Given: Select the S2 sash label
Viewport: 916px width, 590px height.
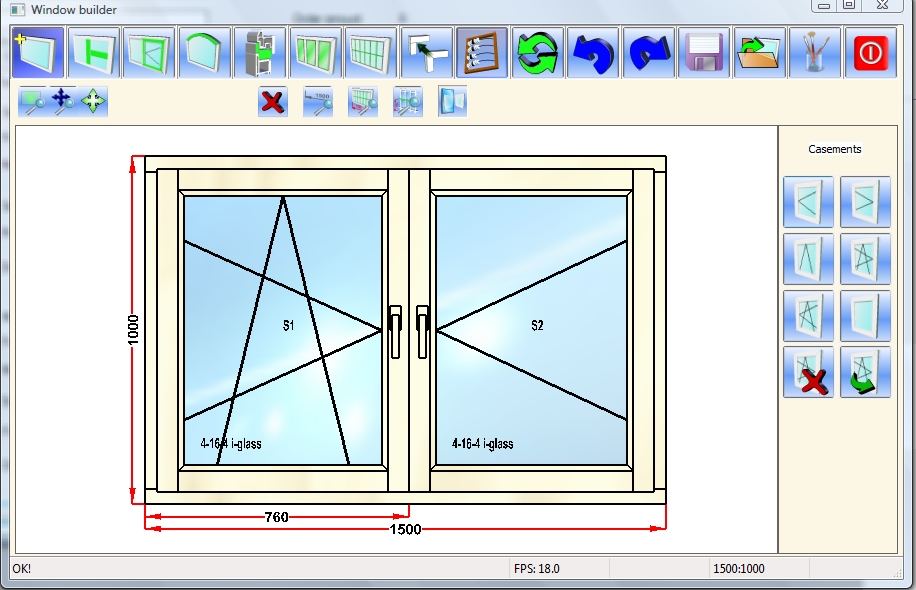Looking at the screenshot, I should coord(537,325).
